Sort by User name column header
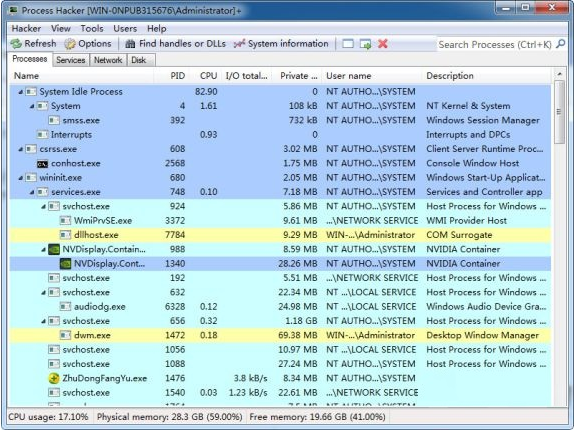The image size is (574, 431). pos(372,76)
